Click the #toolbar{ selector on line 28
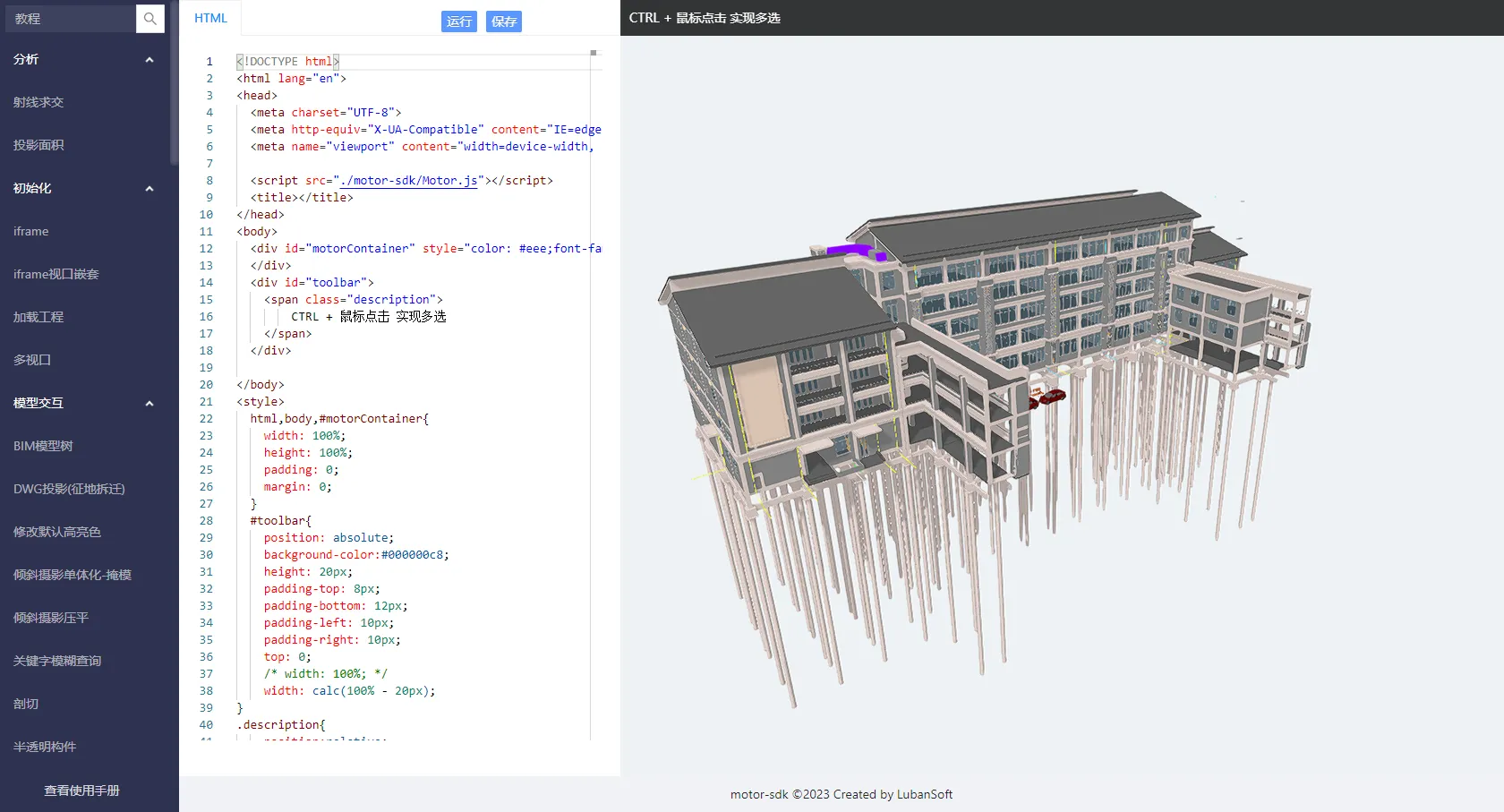 coord(281,521)
